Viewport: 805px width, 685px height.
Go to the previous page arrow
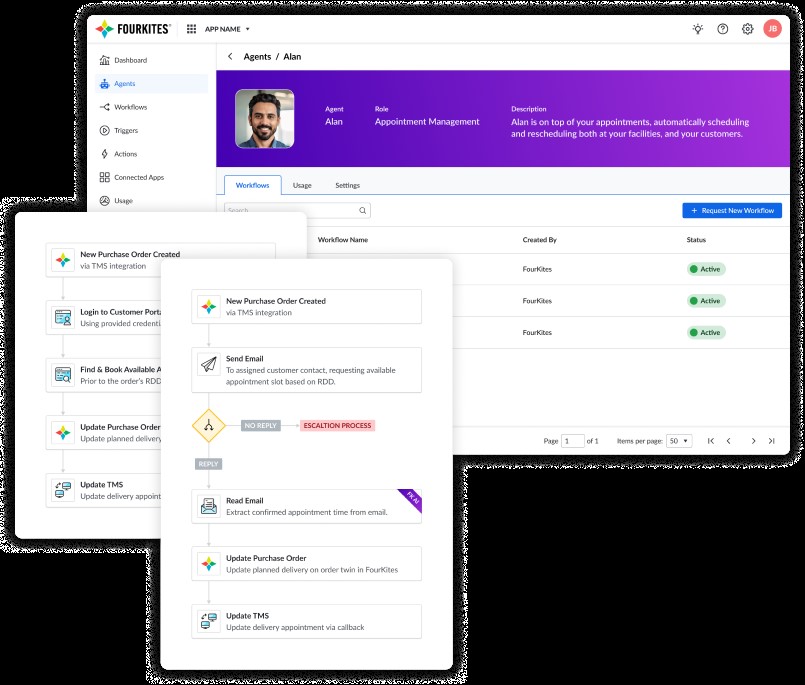pyautogui.click(x=729, y=441)
